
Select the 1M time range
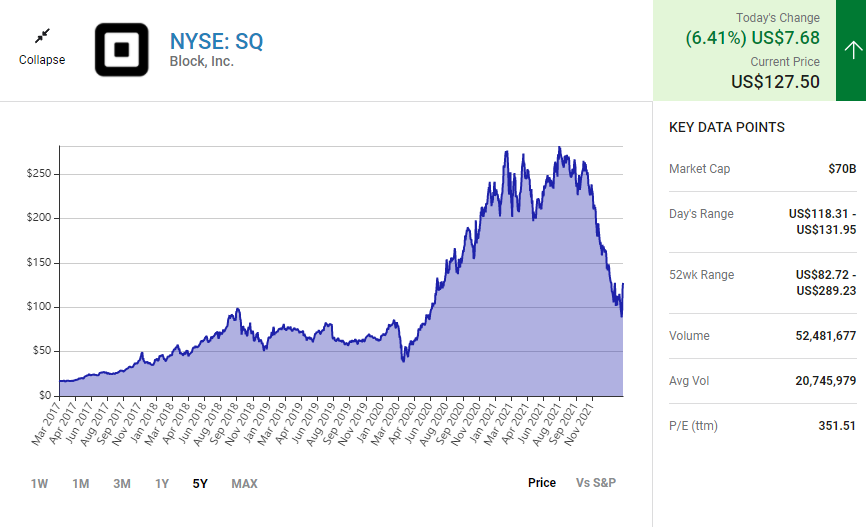point(81,484)
